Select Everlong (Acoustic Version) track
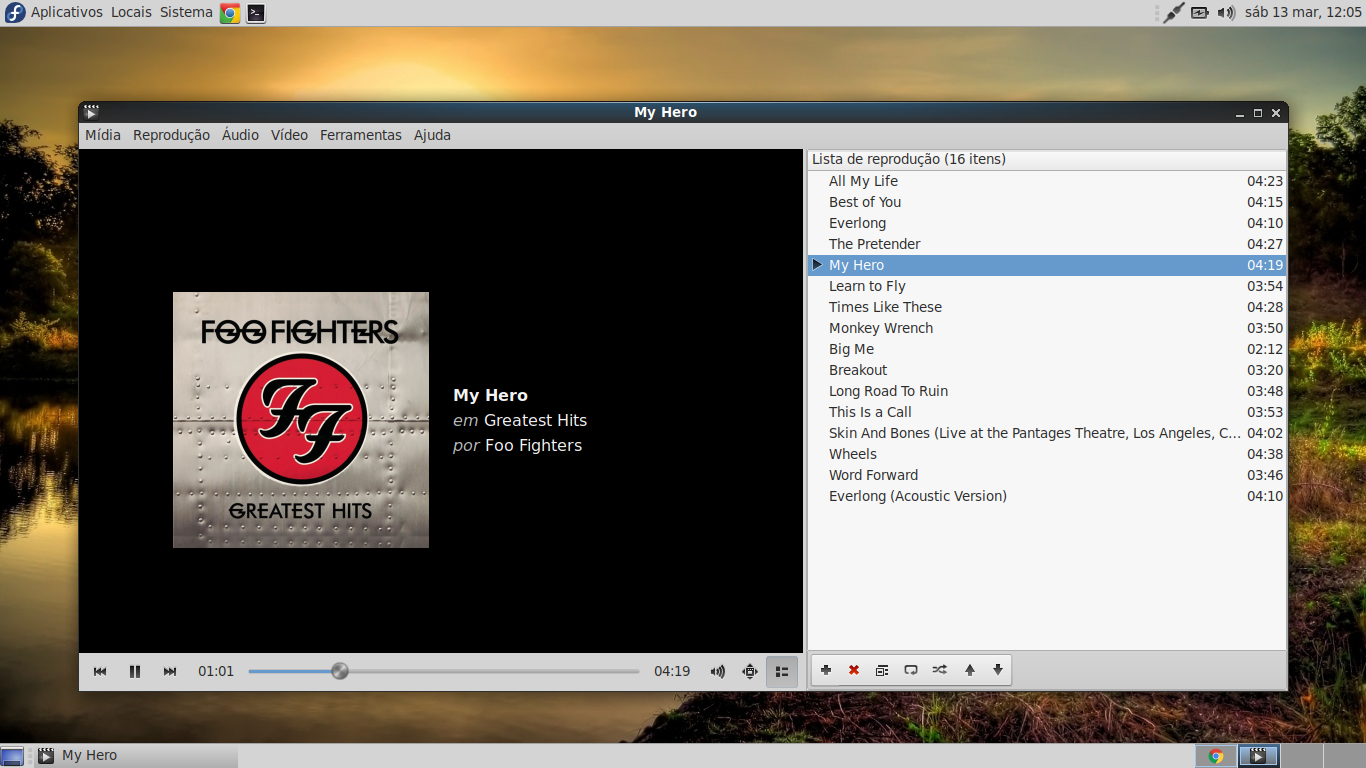The image size is (1366, 768). coord(1047,496)
